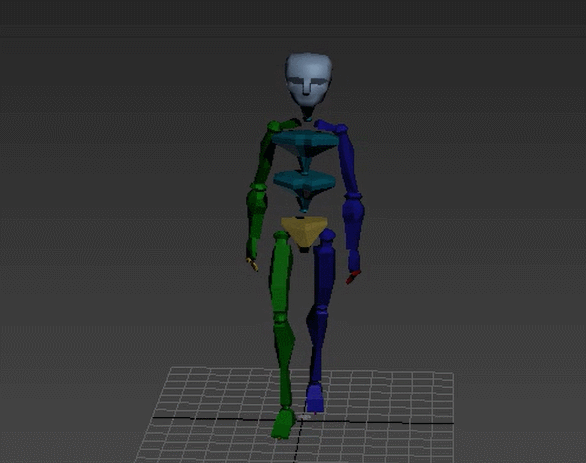This screenshot has width=586, height=463.
Task: Select the upper teal chest spine segment
Action: 305,150
